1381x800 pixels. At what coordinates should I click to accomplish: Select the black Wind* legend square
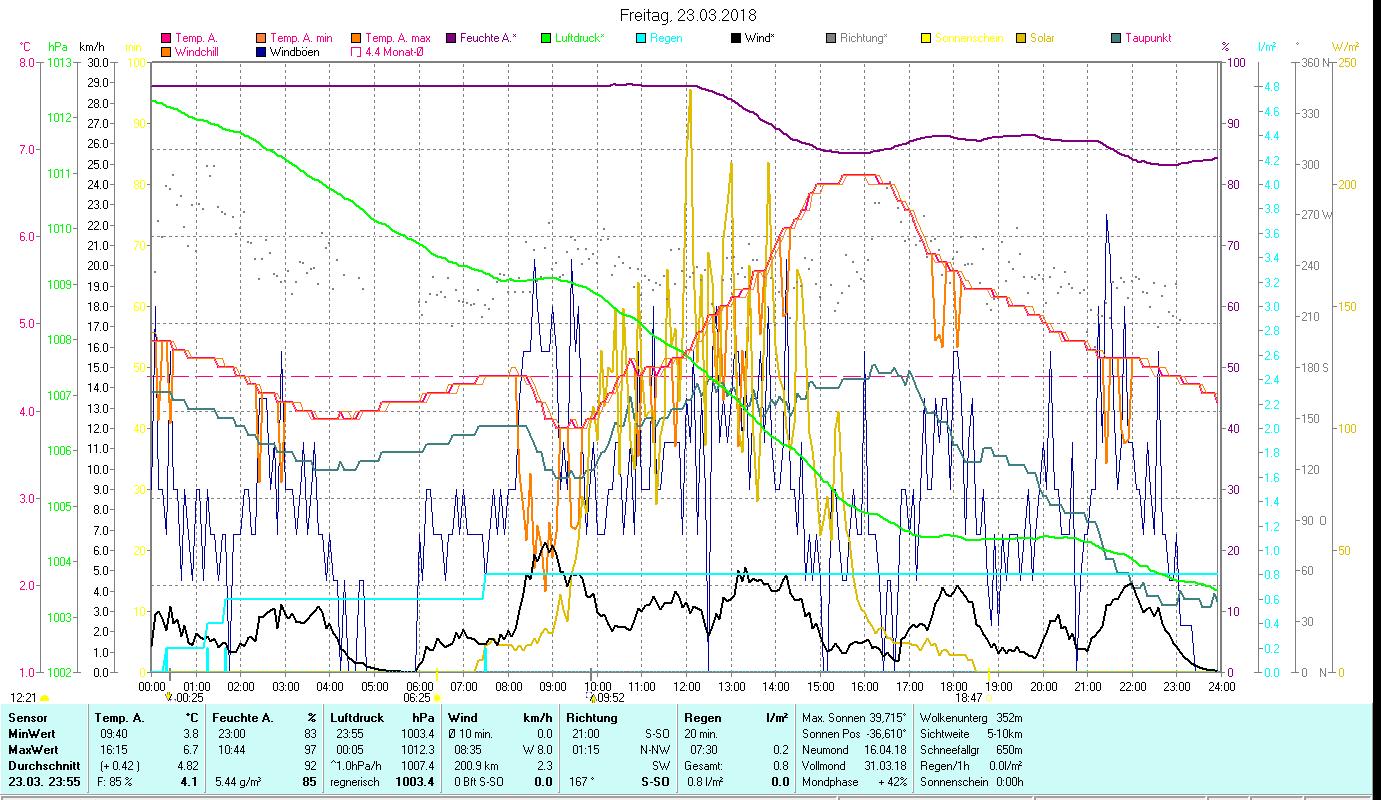(736, 39)
